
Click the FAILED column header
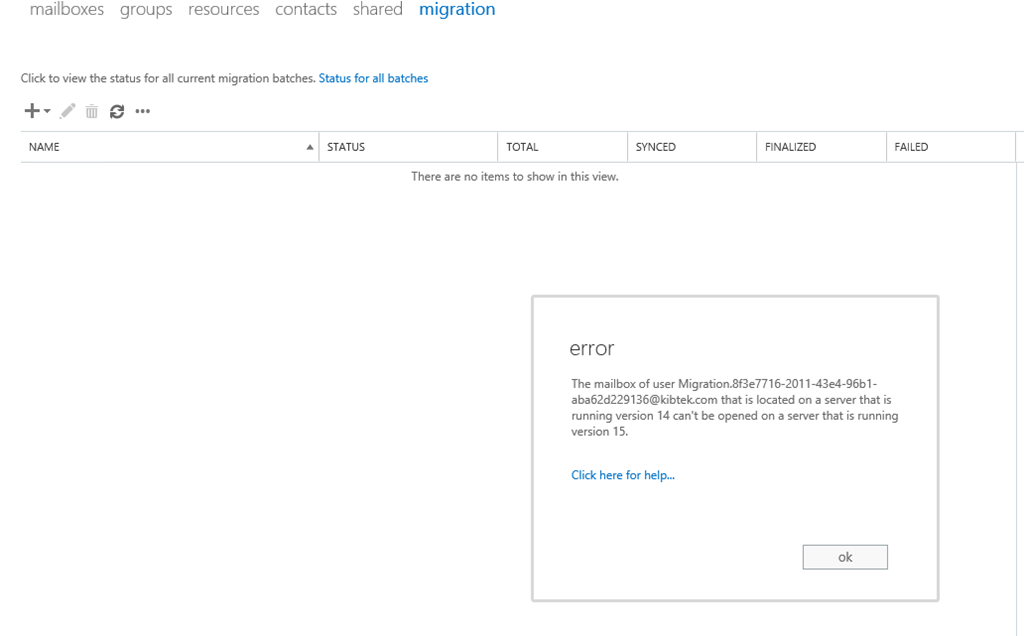pos(951,147)
